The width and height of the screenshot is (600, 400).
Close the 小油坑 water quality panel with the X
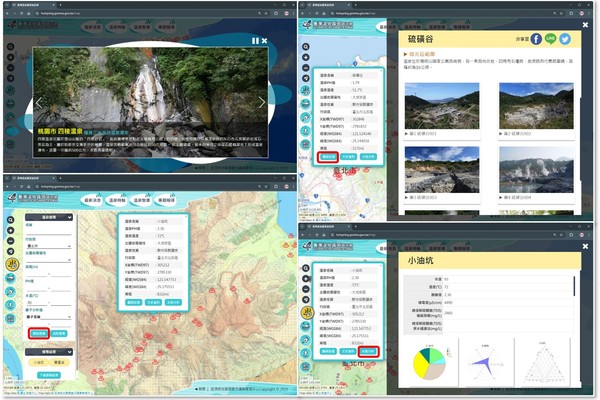[x=585, y=247]
